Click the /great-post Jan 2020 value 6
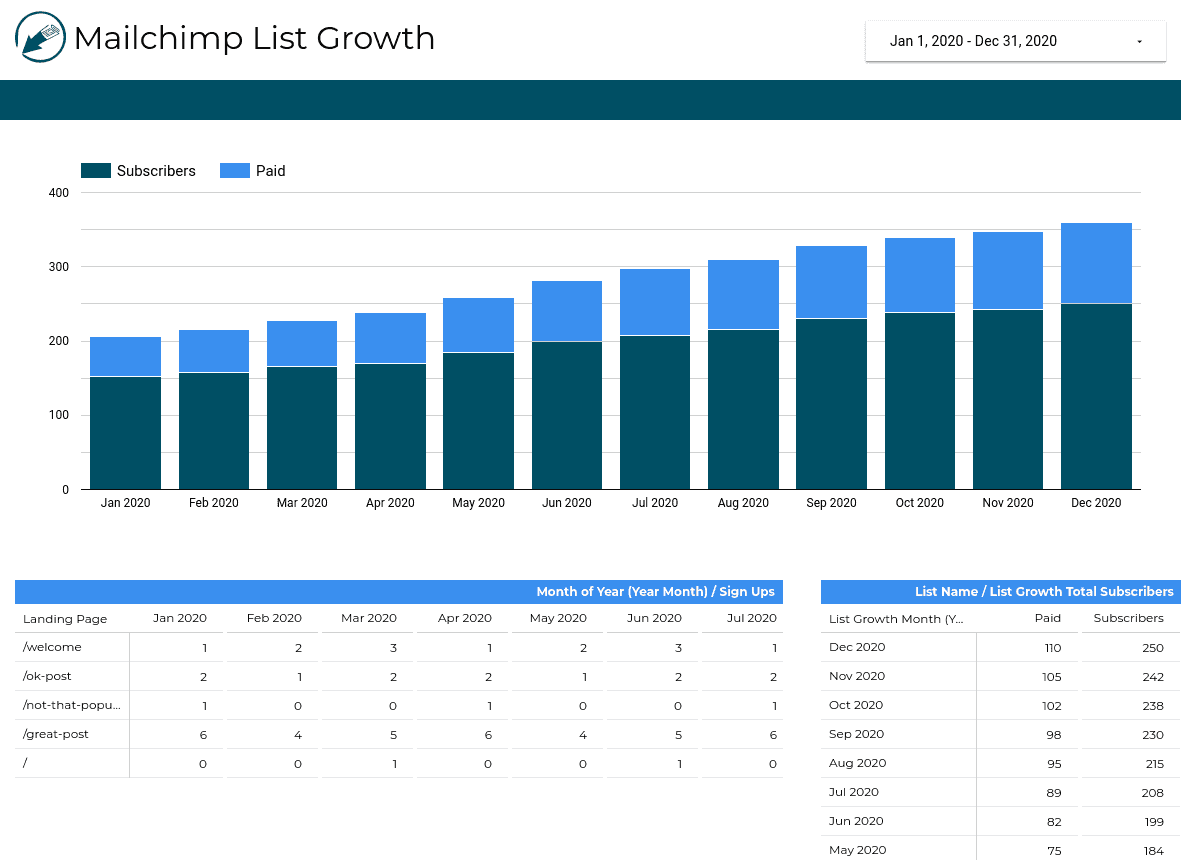 point(203,735)
